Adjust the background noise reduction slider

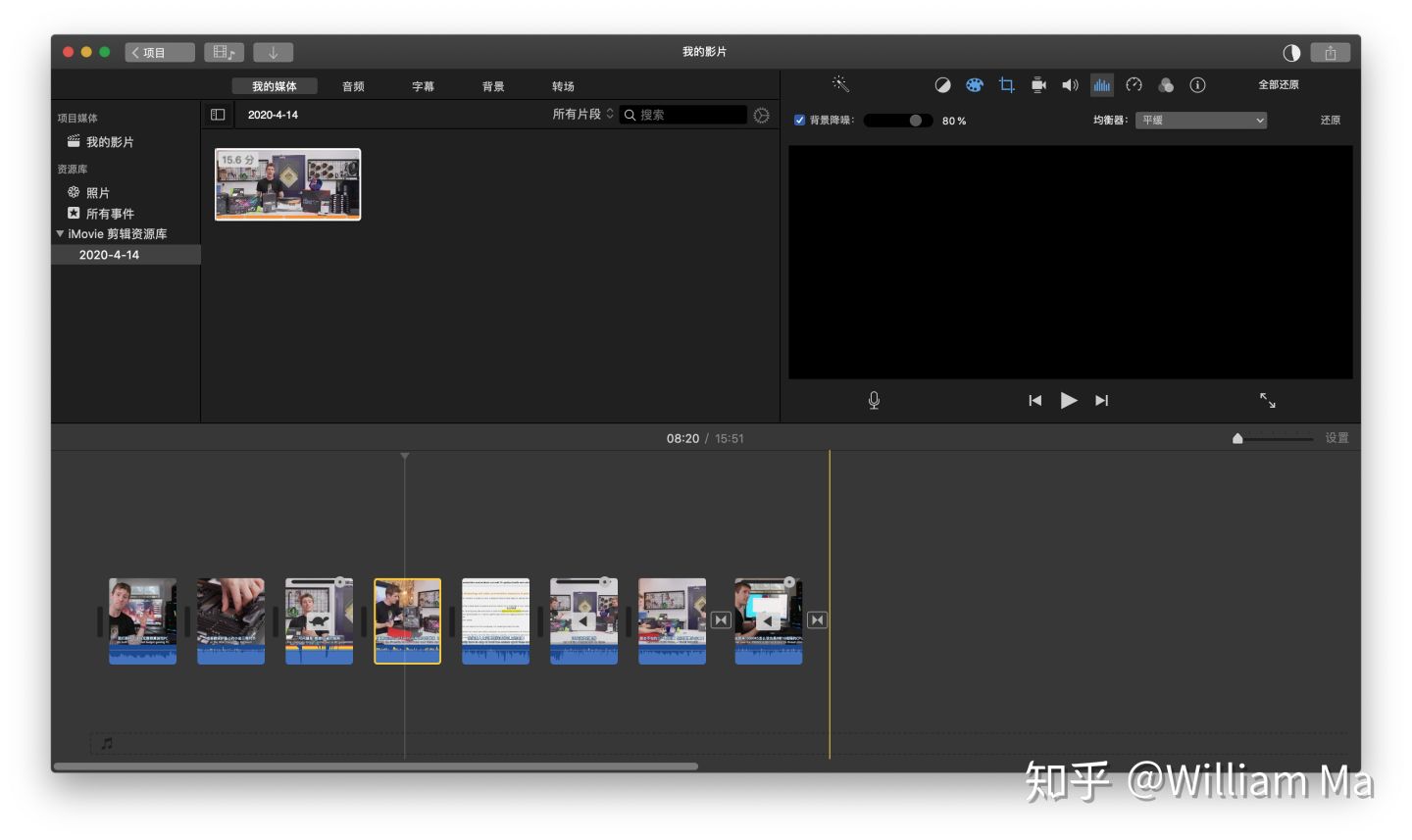915,121
